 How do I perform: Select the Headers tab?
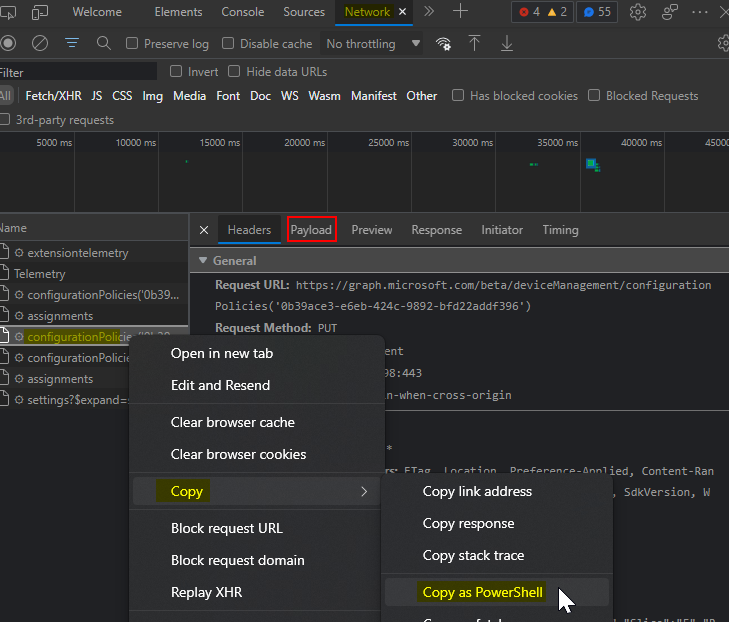(249, 230)
